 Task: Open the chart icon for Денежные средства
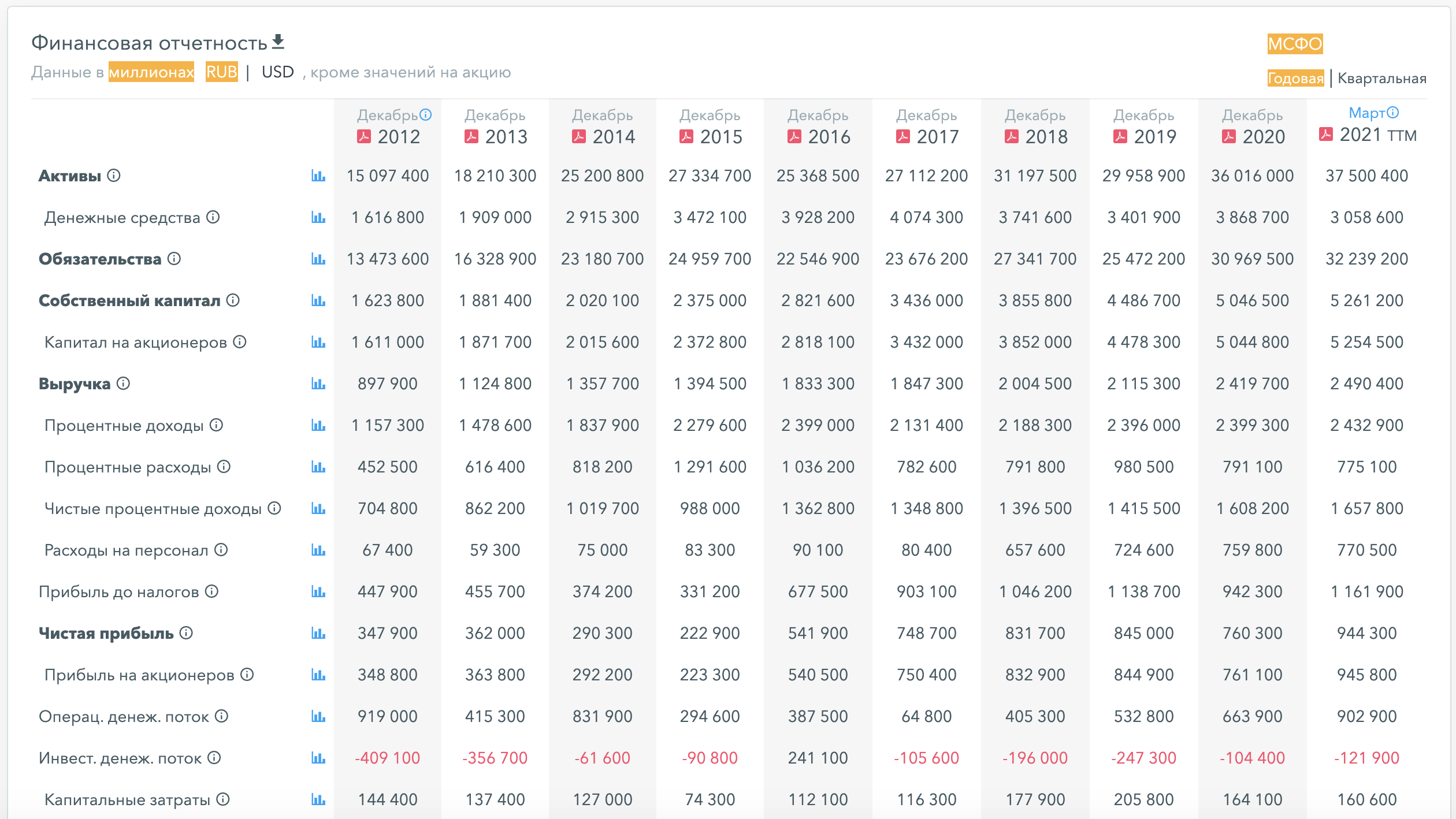tap(318, 217)
